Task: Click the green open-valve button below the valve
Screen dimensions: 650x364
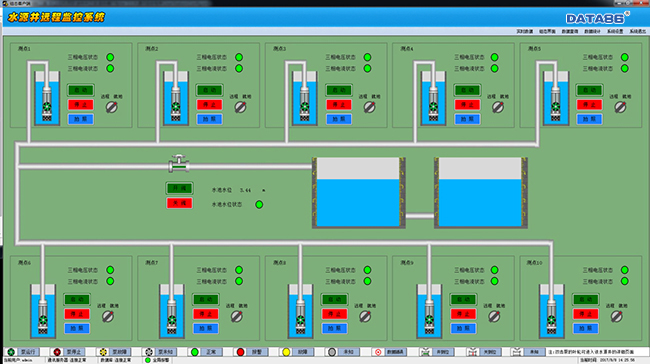Action: pyautogui.click(x=179, y=188)
